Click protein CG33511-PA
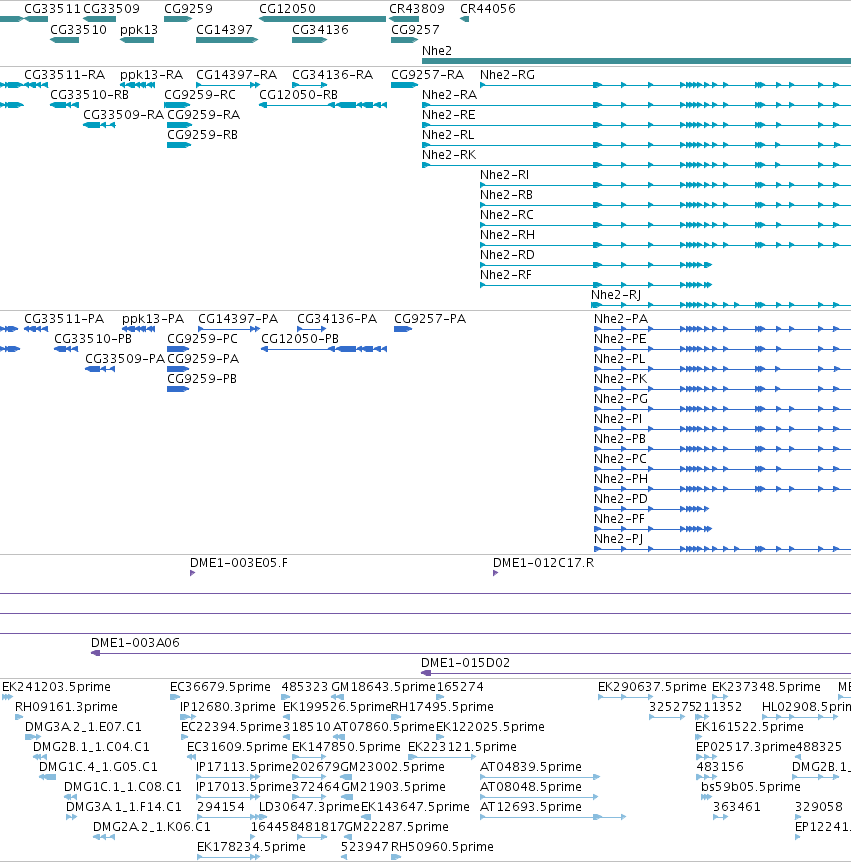851x862 pixels. pyautogui.click(x=64, y=319)
